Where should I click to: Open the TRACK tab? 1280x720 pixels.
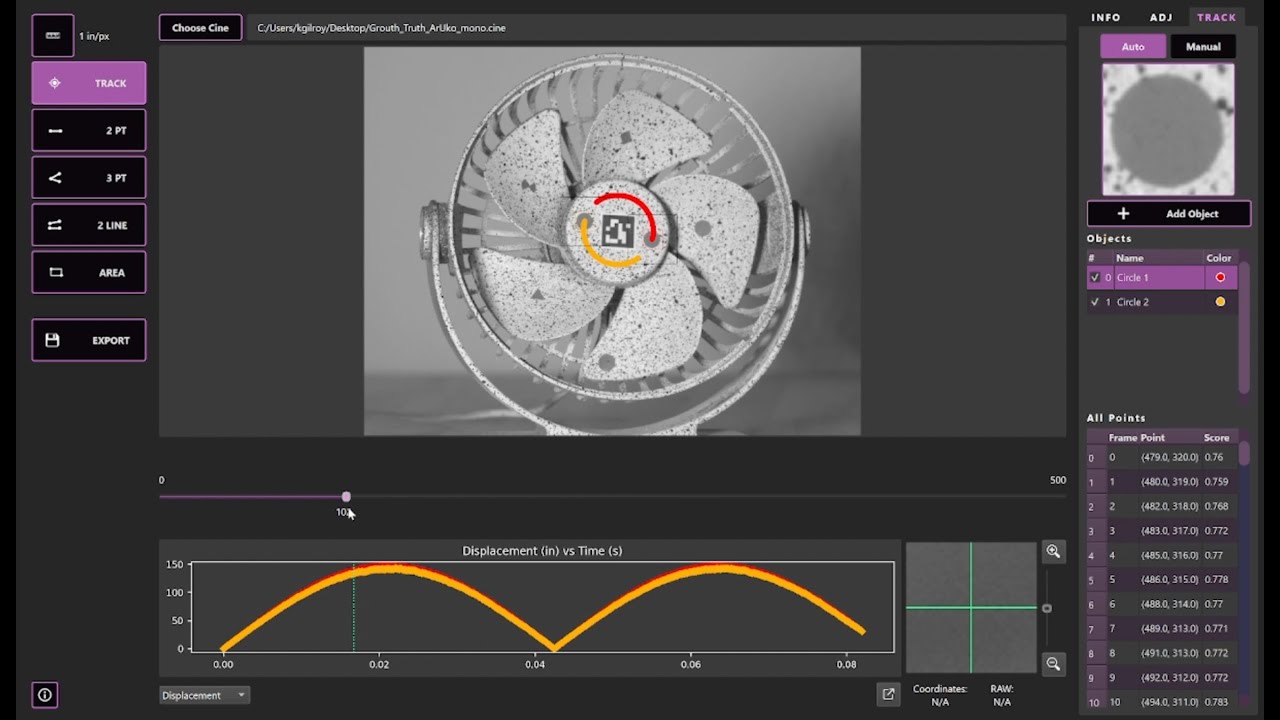(1217, 17)
